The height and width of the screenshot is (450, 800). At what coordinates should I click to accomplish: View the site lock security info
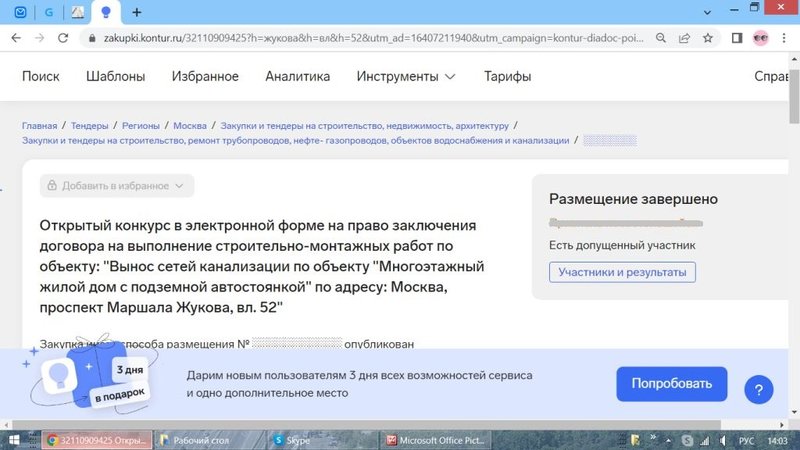[x=92, y=38]
